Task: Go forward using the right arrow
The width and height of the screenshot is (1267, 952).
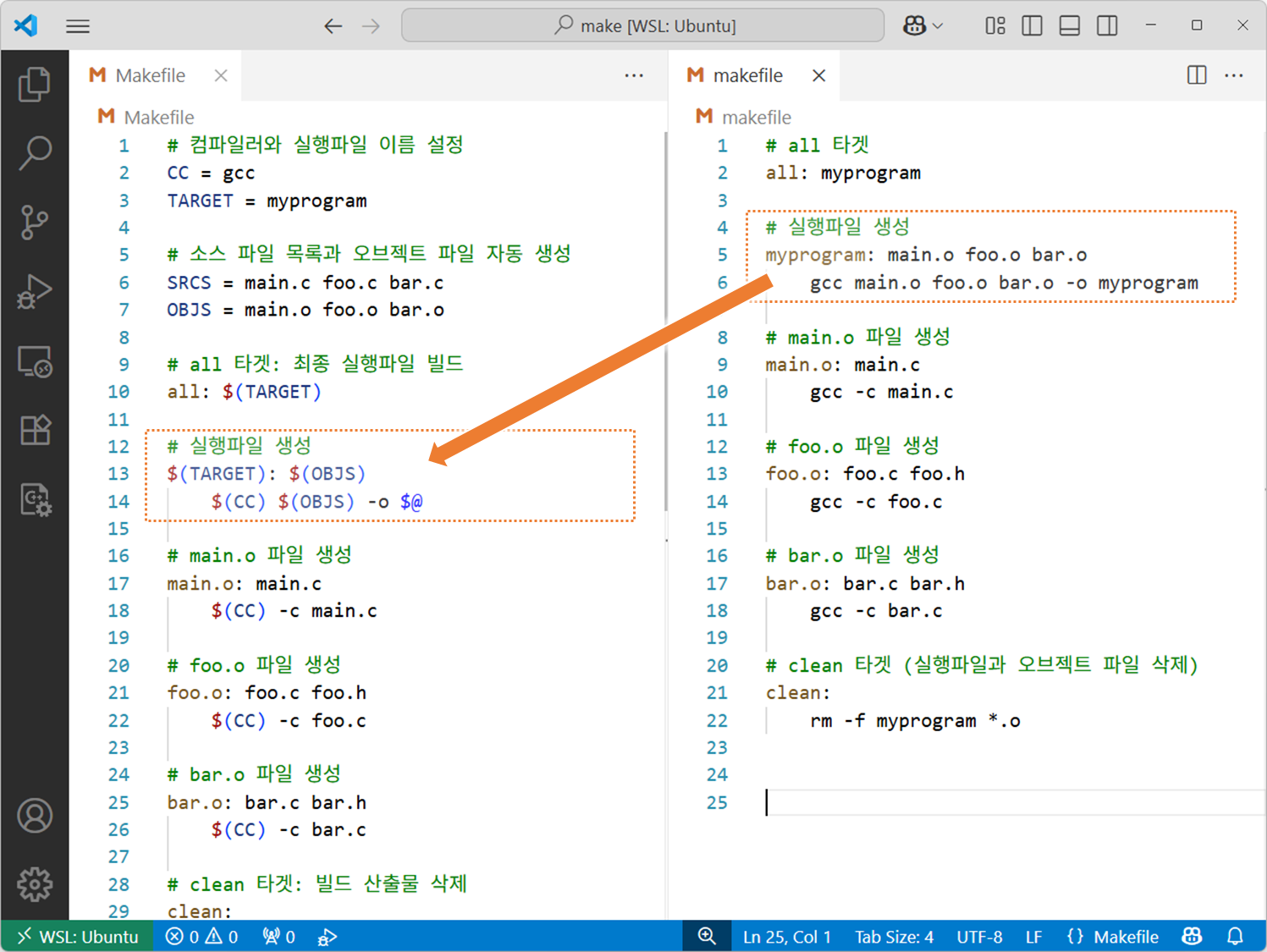Action: pyautogui.click(x=371, y=26)
